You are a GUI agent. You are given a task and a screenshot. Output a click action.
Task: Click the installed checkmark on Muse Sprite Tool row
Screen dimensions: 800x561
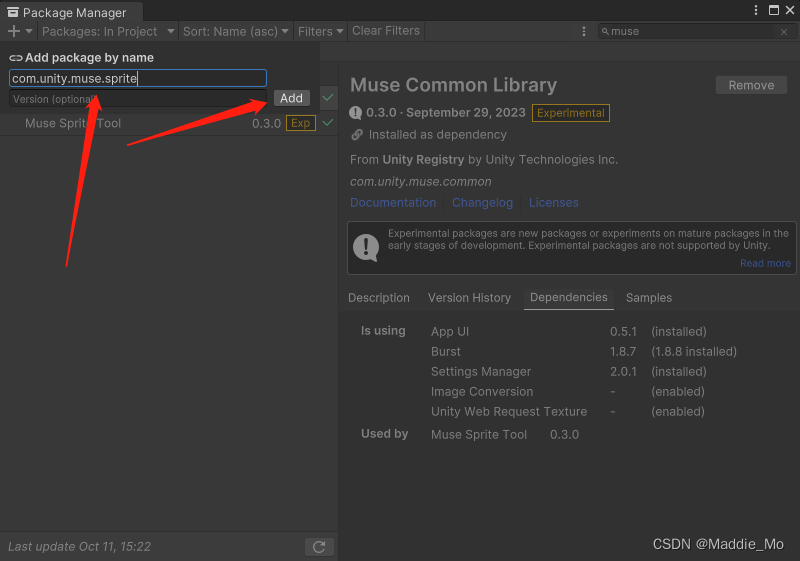328,122
